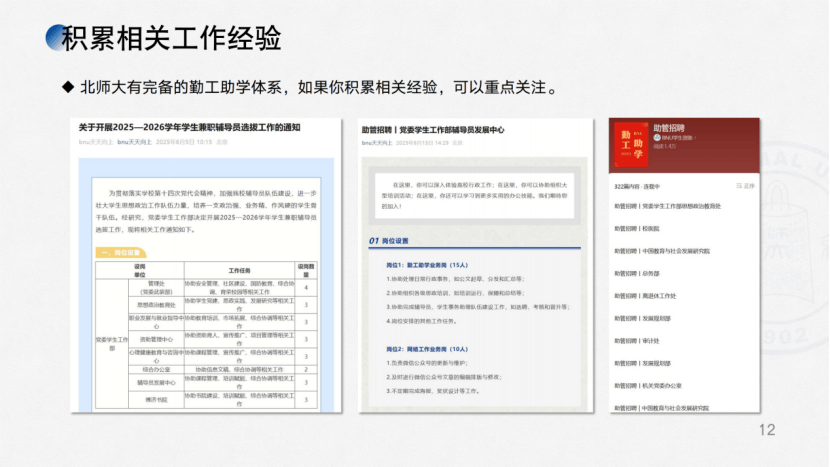Click the 综合办公室 table cell
The height and width of the screenshot is (467, 830).
tap(156, 369)
